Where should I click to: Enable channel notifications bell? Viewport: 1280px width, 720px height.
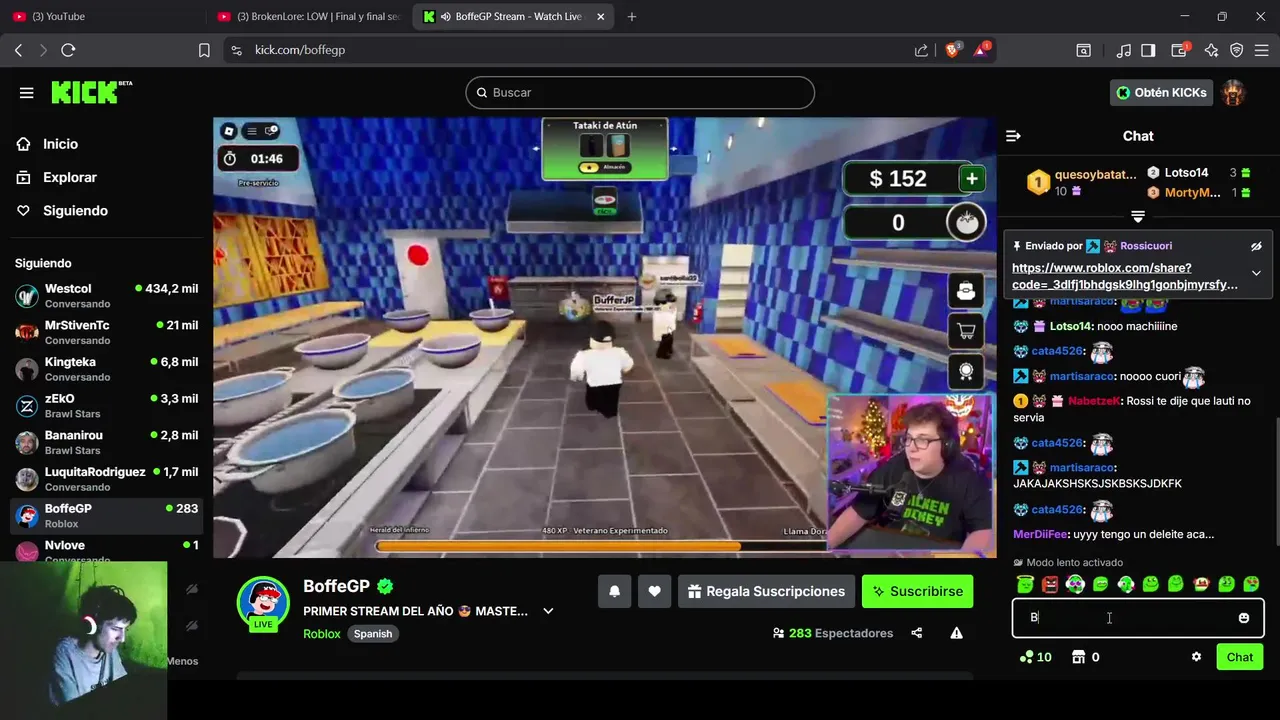[x=614, y=591]
